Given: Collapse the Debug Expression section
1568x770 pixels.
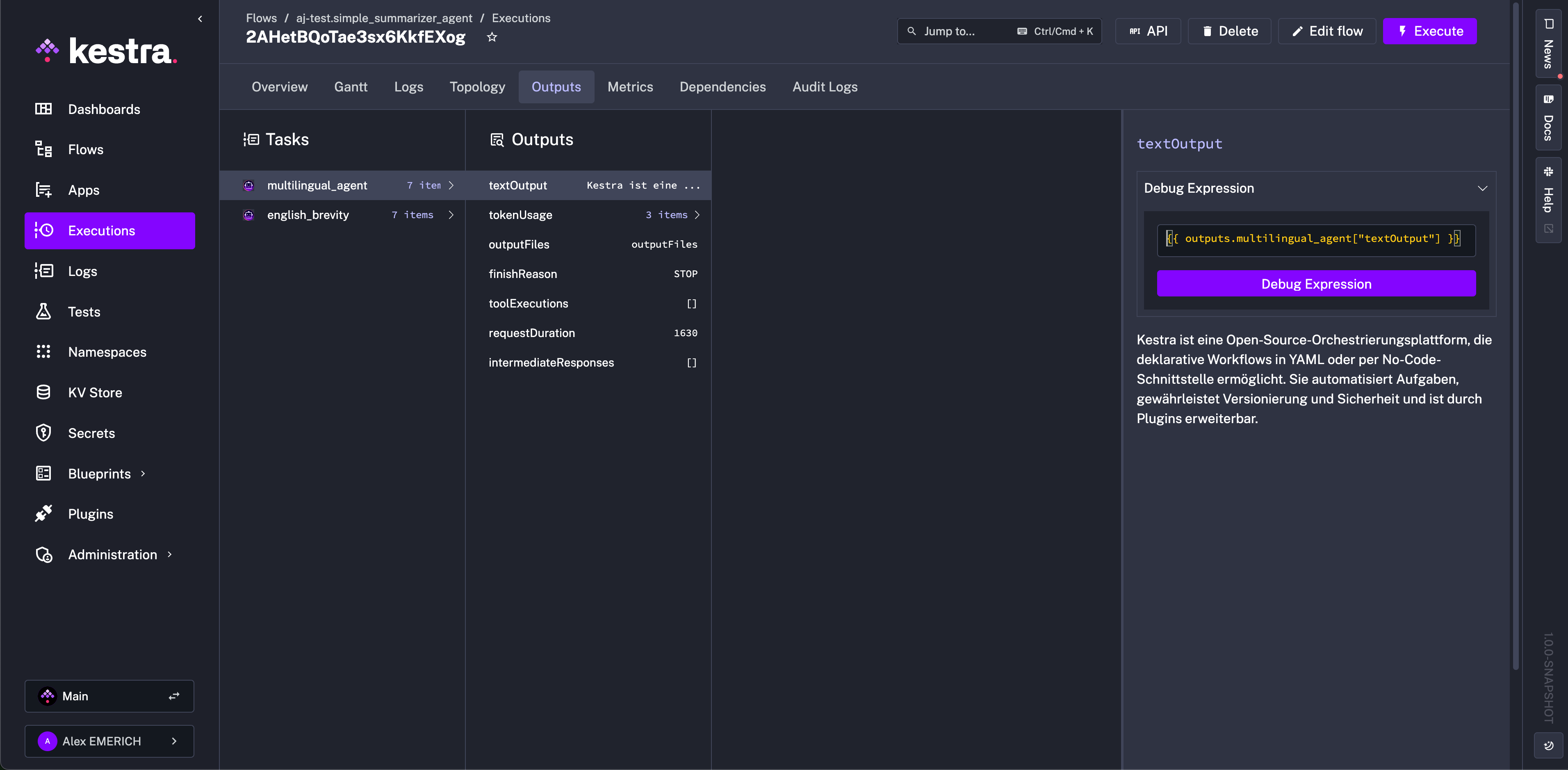Looking at the screenshot, I should pos(1482,188).
